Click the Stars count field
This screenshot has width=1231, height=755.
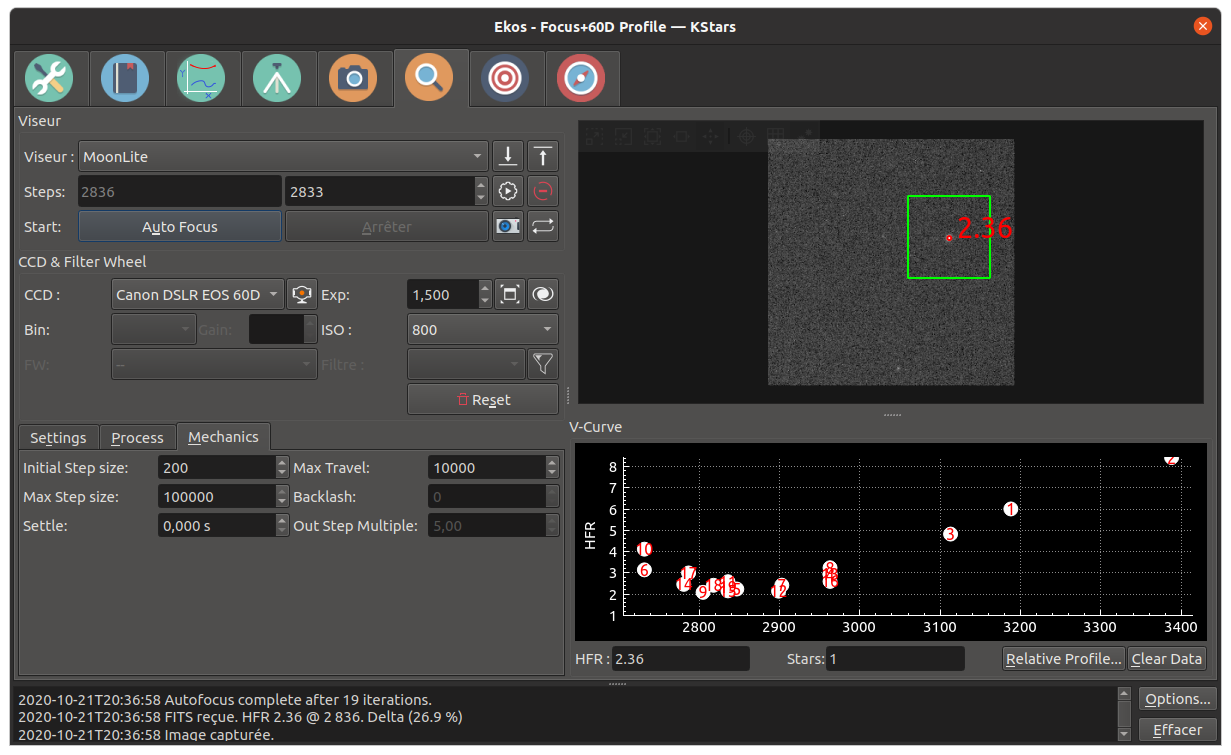895,659
